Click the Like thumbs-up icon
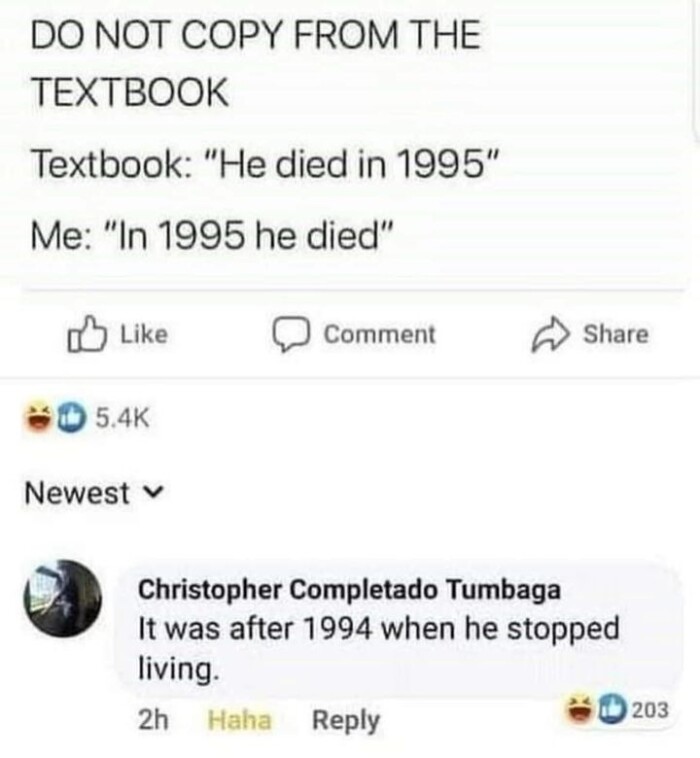 (87, 334)
